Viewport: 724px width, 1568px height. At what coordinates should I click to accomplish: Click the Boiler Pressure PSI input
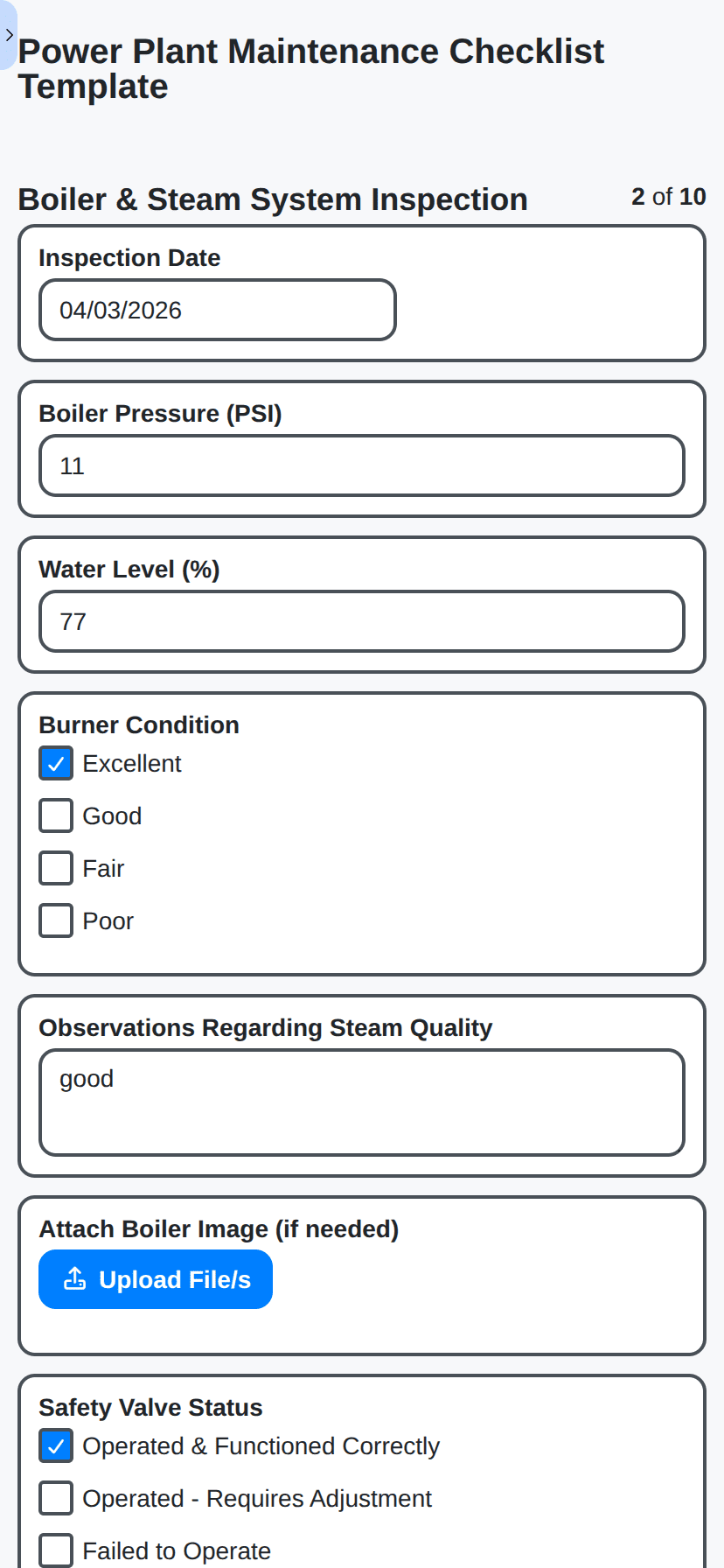(x=361, y=465)
